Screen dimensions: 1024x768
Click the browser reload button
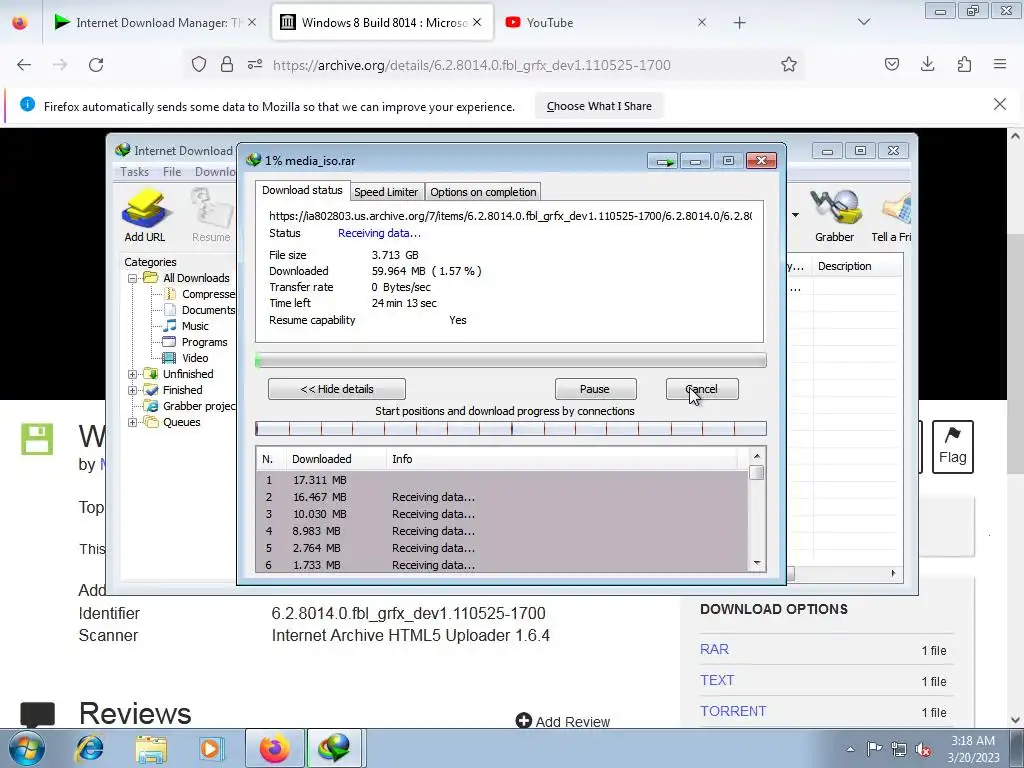pos(96,65)
